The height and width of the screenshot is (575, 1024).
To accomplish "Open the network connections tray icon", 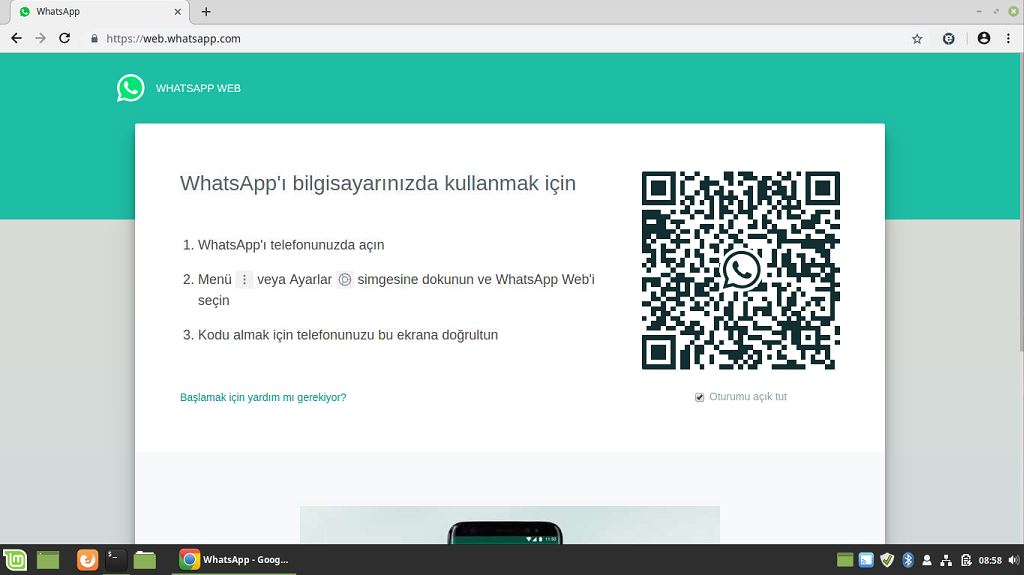I will tap(946, 560).
